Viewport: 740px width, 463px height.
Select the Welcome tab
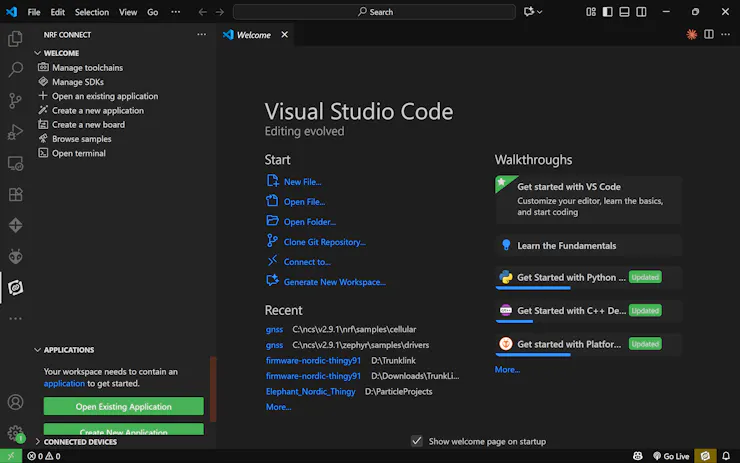pyautogui.click(x=255, y=35)
